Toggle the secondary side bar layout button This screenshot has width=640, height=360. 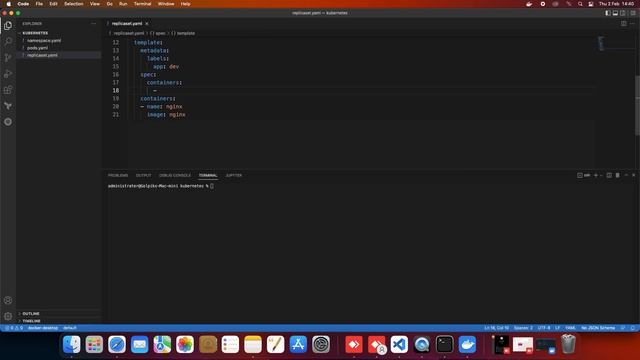623,13
